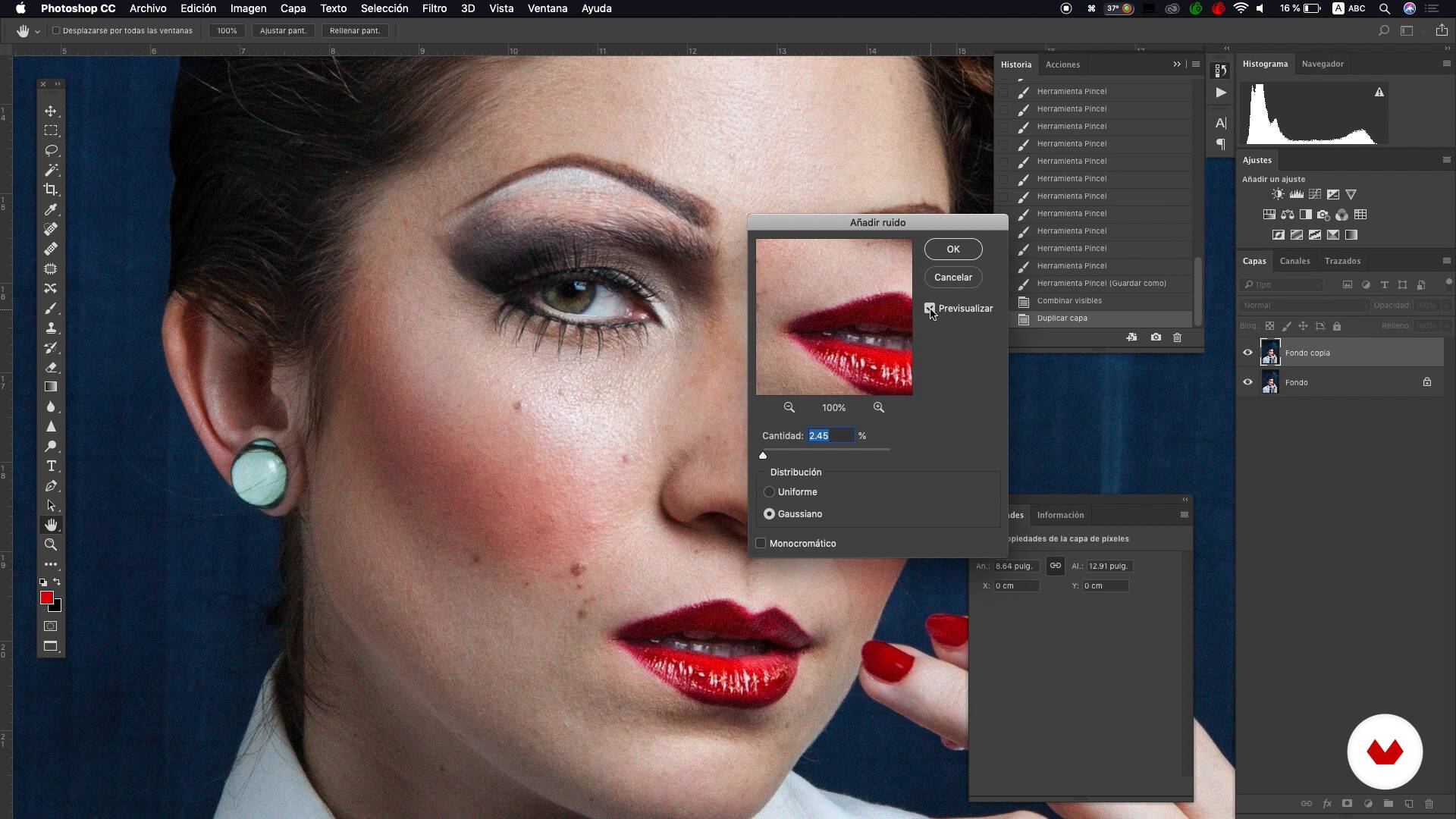Select the Pen tool
This screenshot has width=1456, height=819.
[51, 485]
